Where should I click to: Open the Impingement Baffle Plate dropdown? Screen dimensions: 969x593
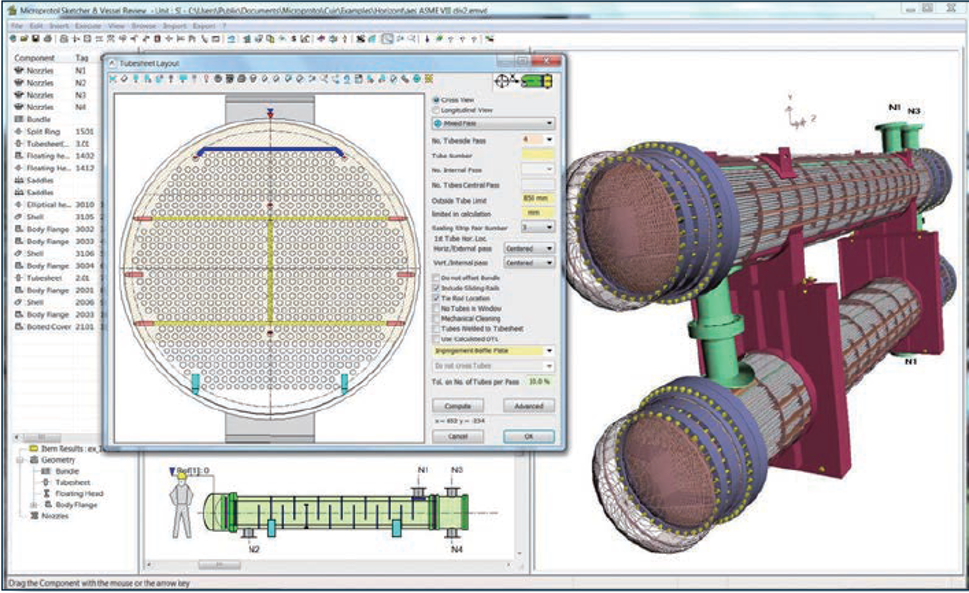click(550, 351)
